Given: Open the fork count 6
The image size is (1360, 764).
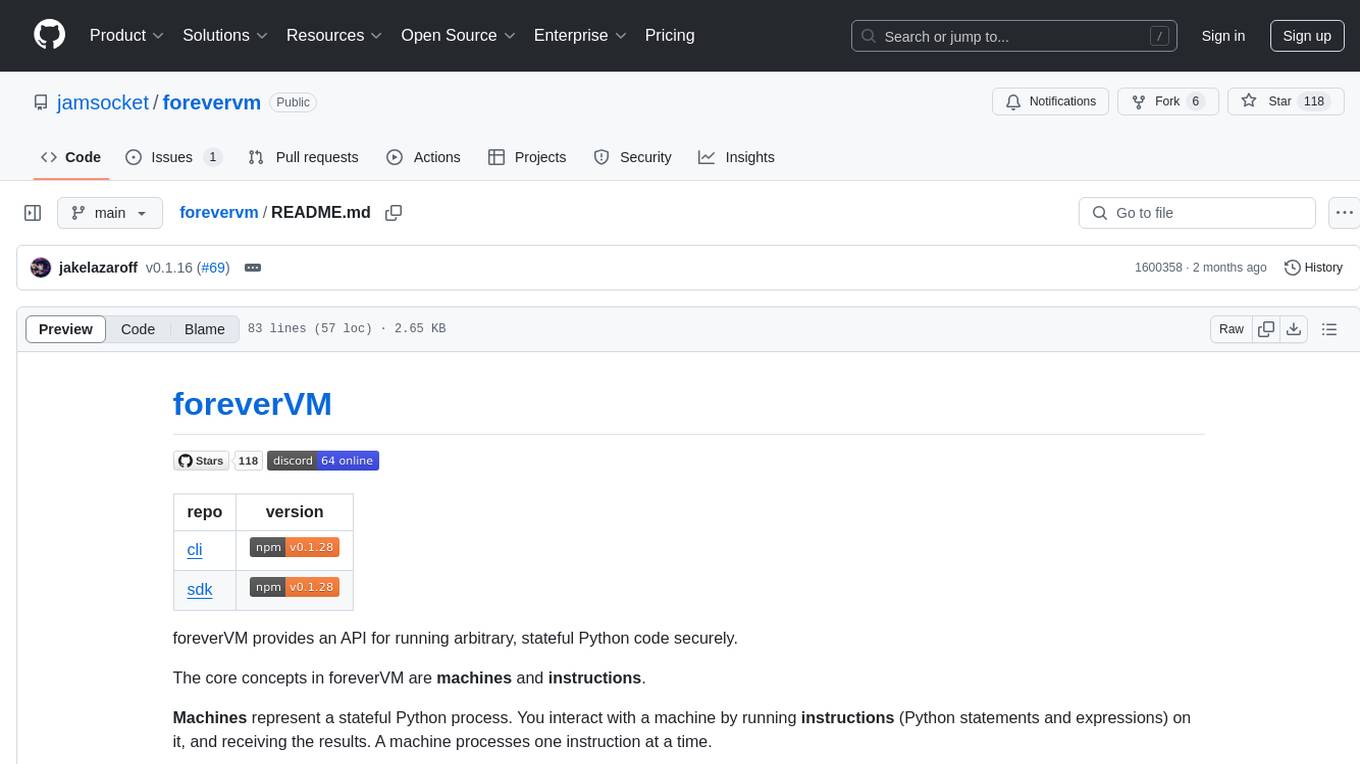Looking at the screenshot, I should pos(1195,101).
